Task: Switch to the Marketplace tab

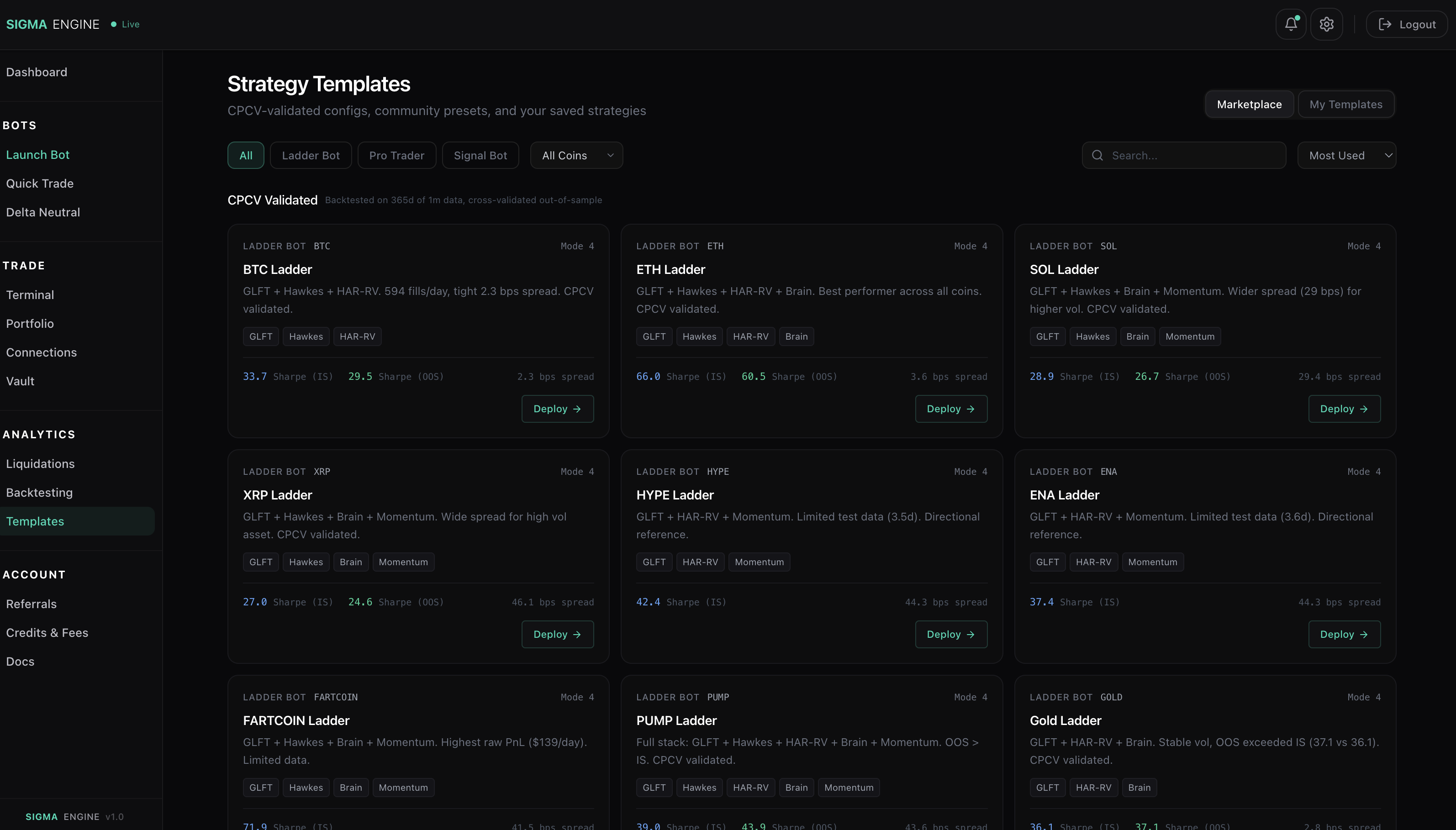Action: click(x=1249, y=104)
